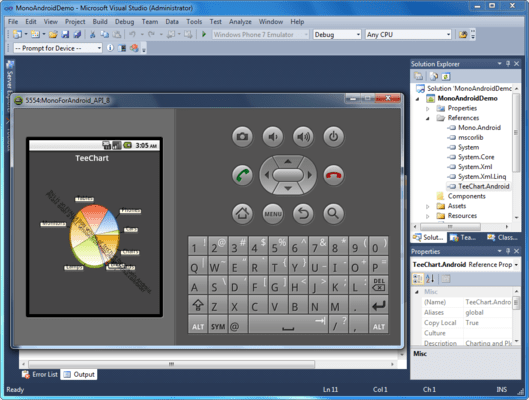Click the SYM key on emulator keyboard
Image resolution: width=529 pixels, height=400 pixels.
point(218,325)
